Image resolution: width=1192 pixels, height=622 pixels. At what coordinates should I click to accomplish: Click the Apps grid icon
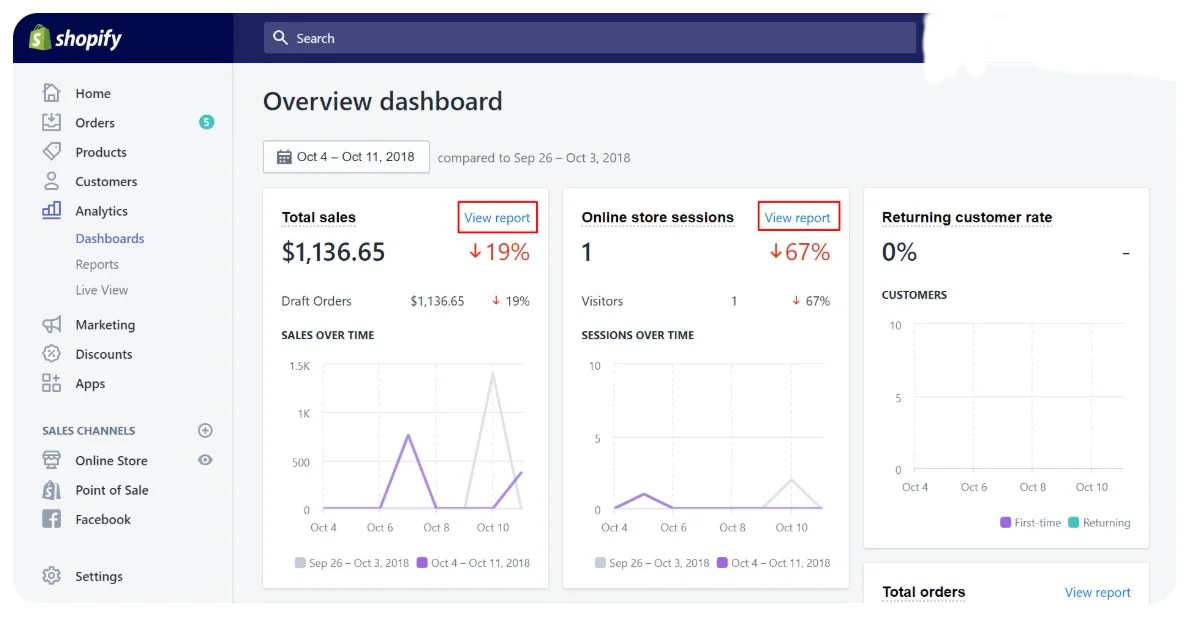click(52, 383)
